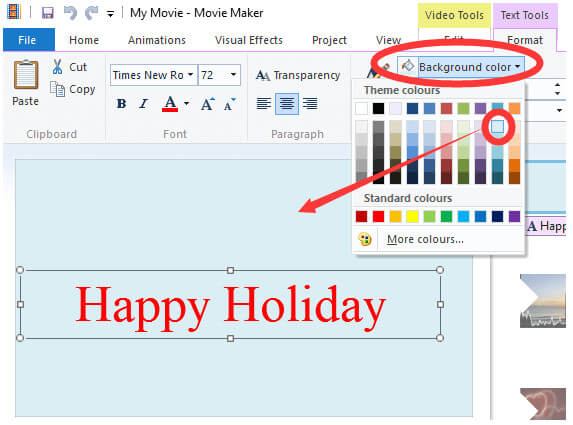Shrink the font size with the small A icon
This screenshot has width=573, height=425.
[x=230, y=104]
